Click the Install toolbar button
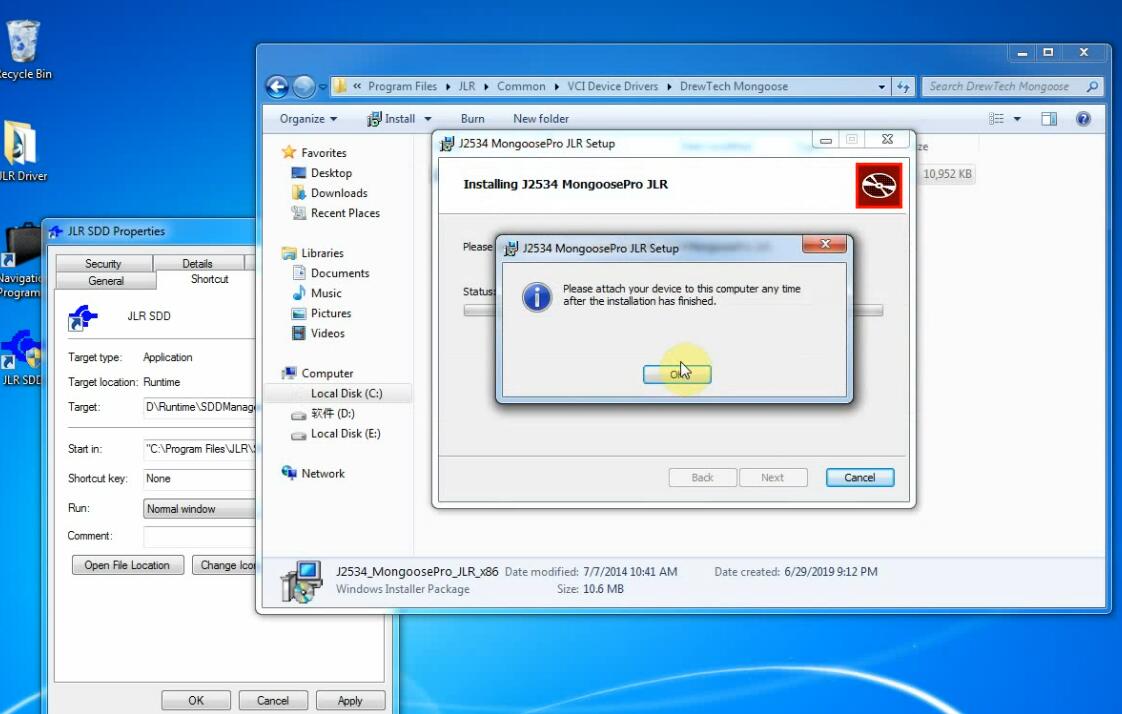Screen dimensions: 1122x714 pyautogui.click(x=391, y=119)
